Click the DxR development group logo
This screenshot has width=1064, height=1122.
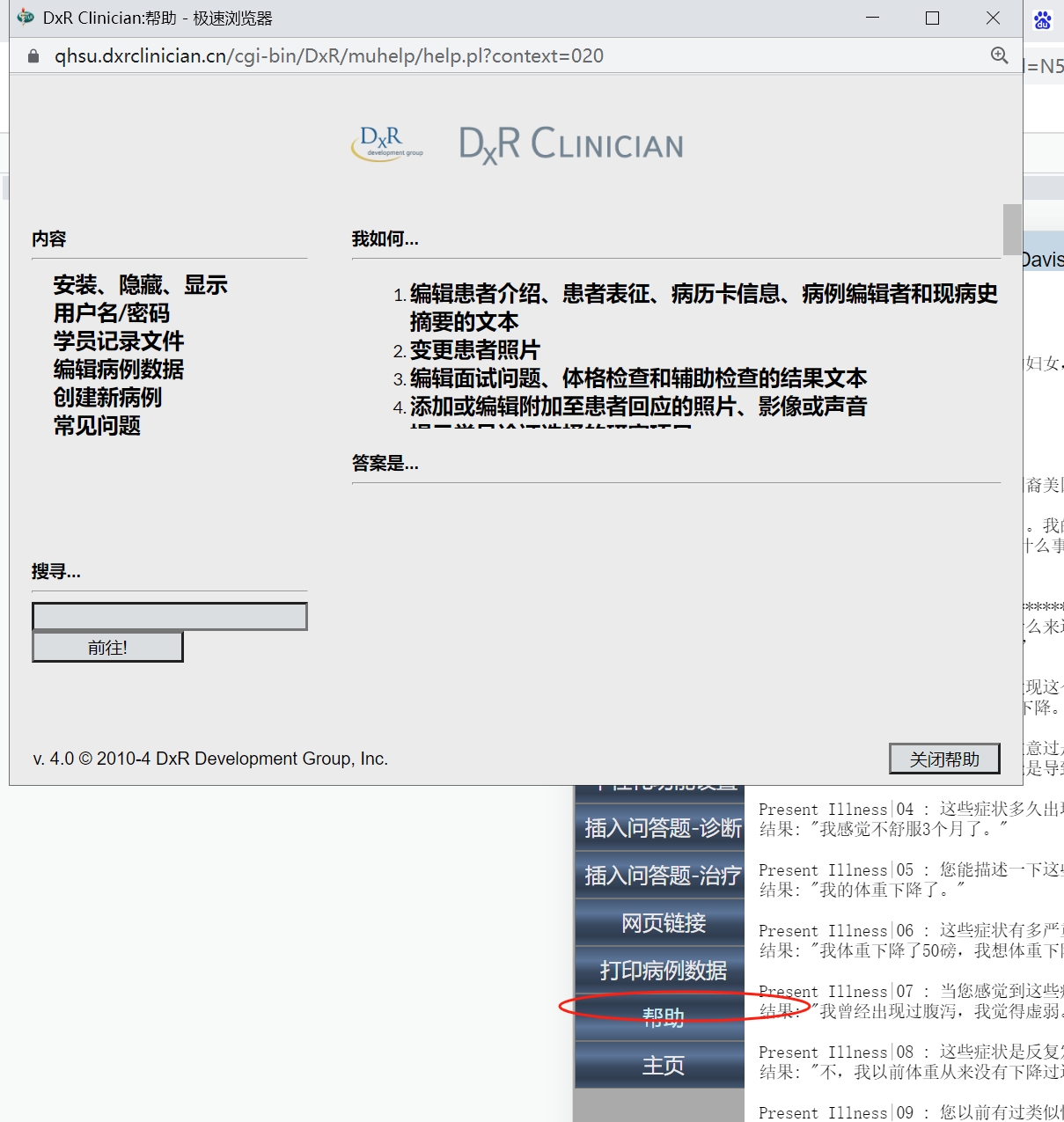tap(387, 143)
